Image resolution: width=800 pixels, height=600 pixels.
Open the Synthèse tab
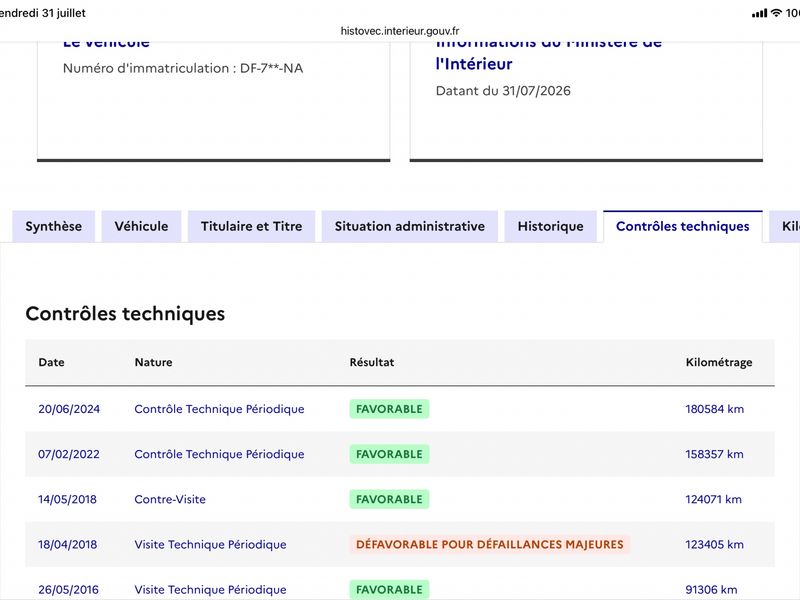click(54, 226)
